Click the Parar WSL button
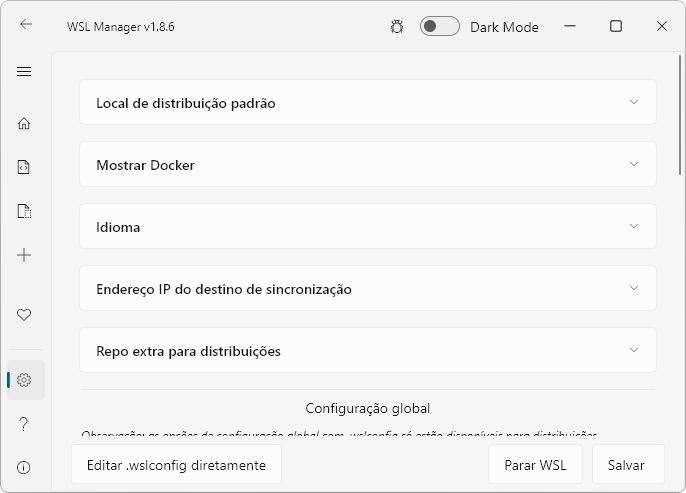The width and height of the screenshot is (686, 493). pos(535,465)
